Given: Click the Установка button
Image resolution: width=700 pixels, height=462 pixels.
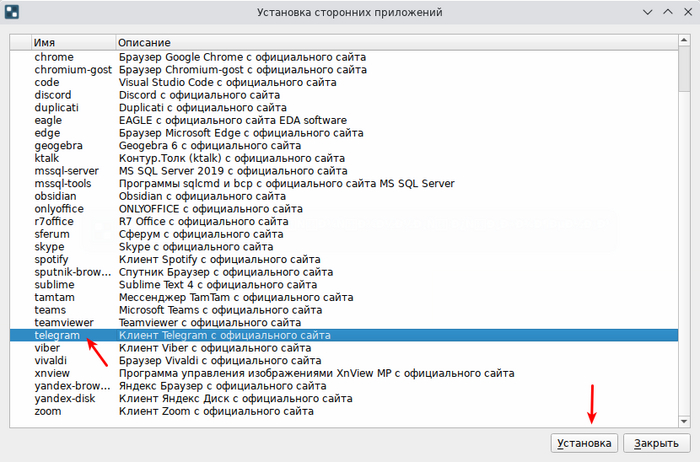Looking at the screenshot, I should tap(584, 443).
